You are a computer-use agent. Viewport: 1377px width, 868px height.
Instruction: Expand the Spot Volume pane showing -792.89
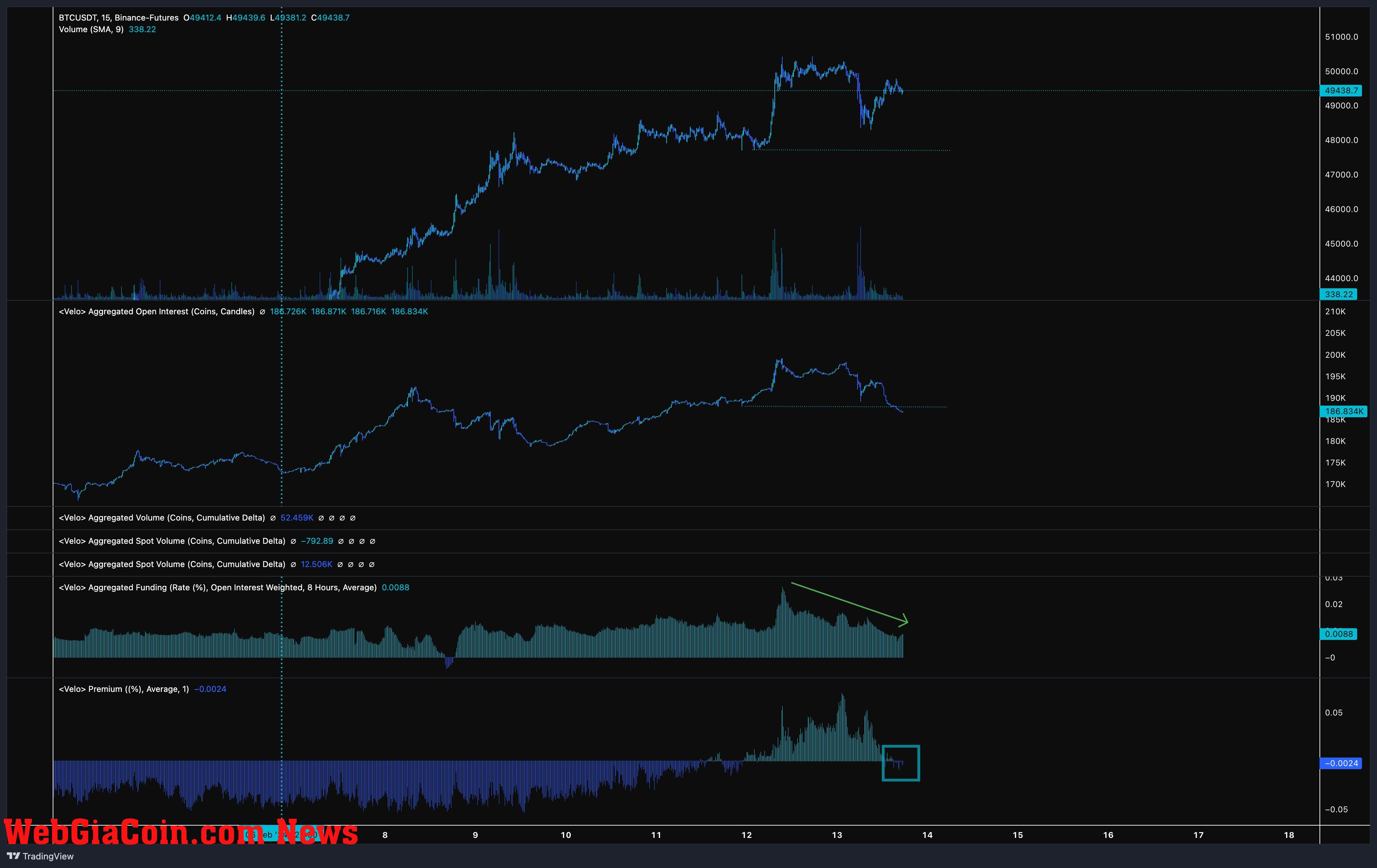[x=172, y=541]
